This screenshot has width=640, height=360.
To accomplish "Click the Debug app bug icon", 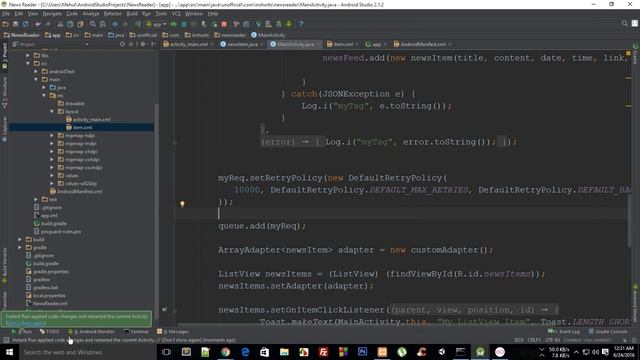I will coord(184,24).
